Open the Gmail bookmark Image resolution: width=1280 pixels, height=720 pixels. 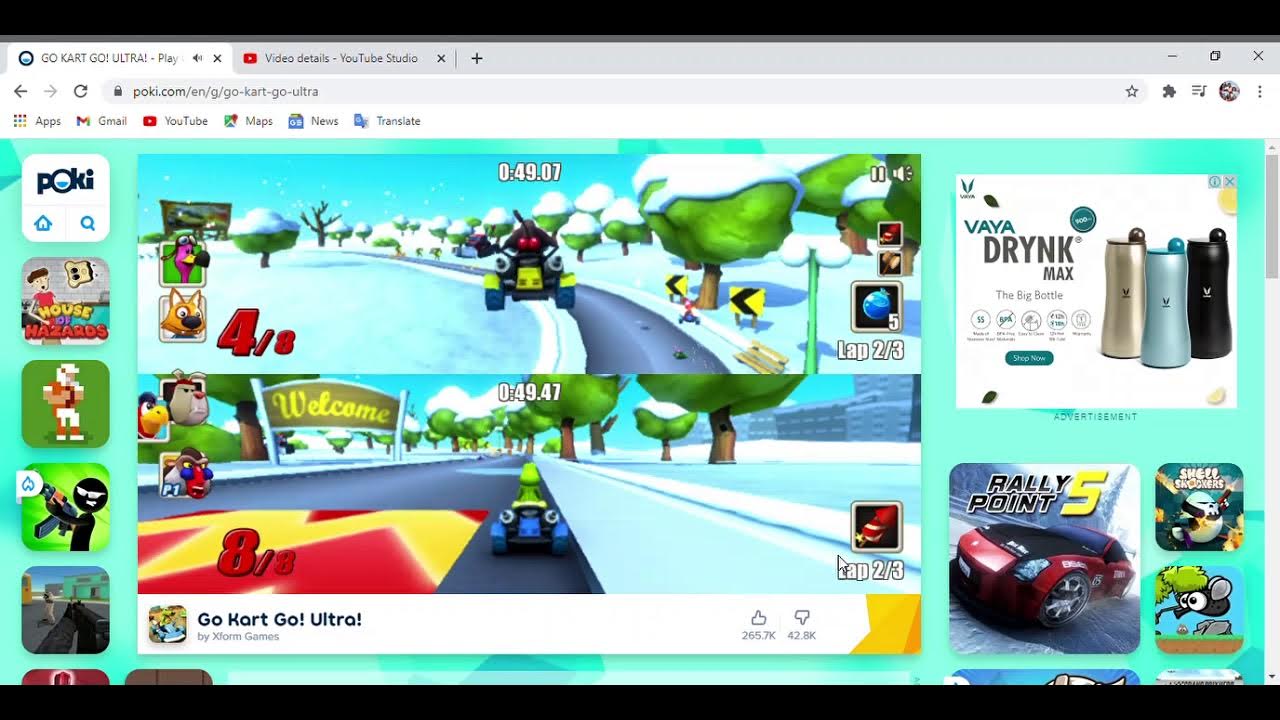(102, 121)
